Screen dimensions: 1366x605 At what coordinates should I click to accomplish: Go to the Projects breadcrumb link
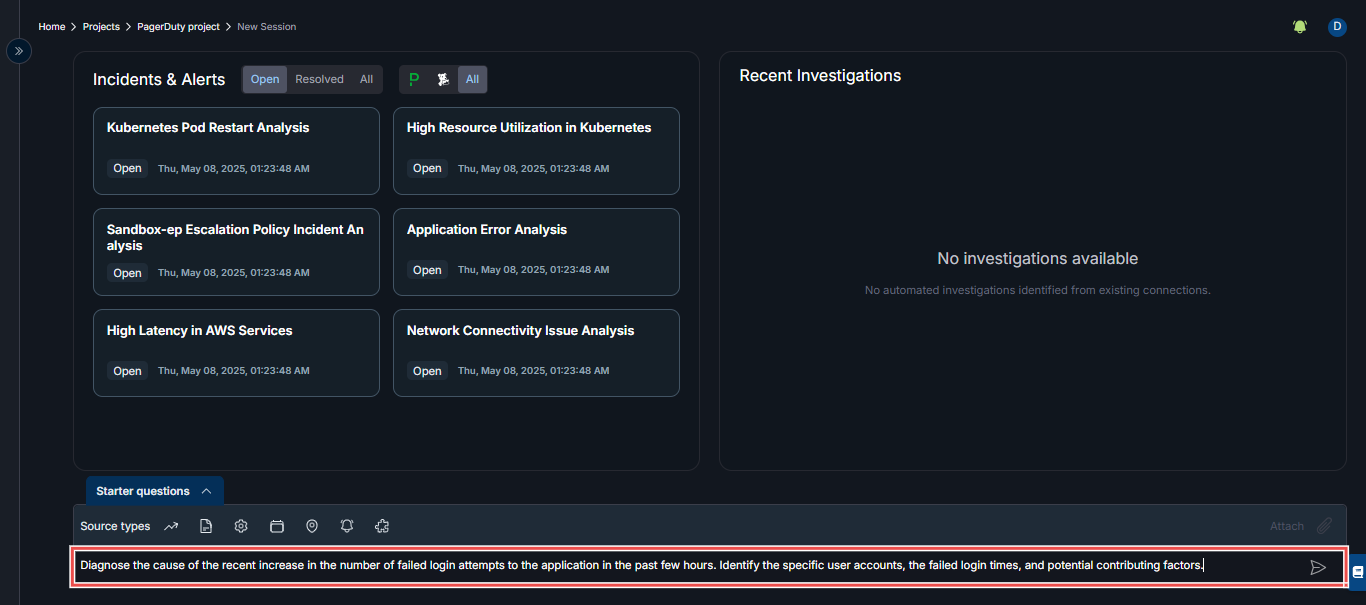tap(100, 26)
